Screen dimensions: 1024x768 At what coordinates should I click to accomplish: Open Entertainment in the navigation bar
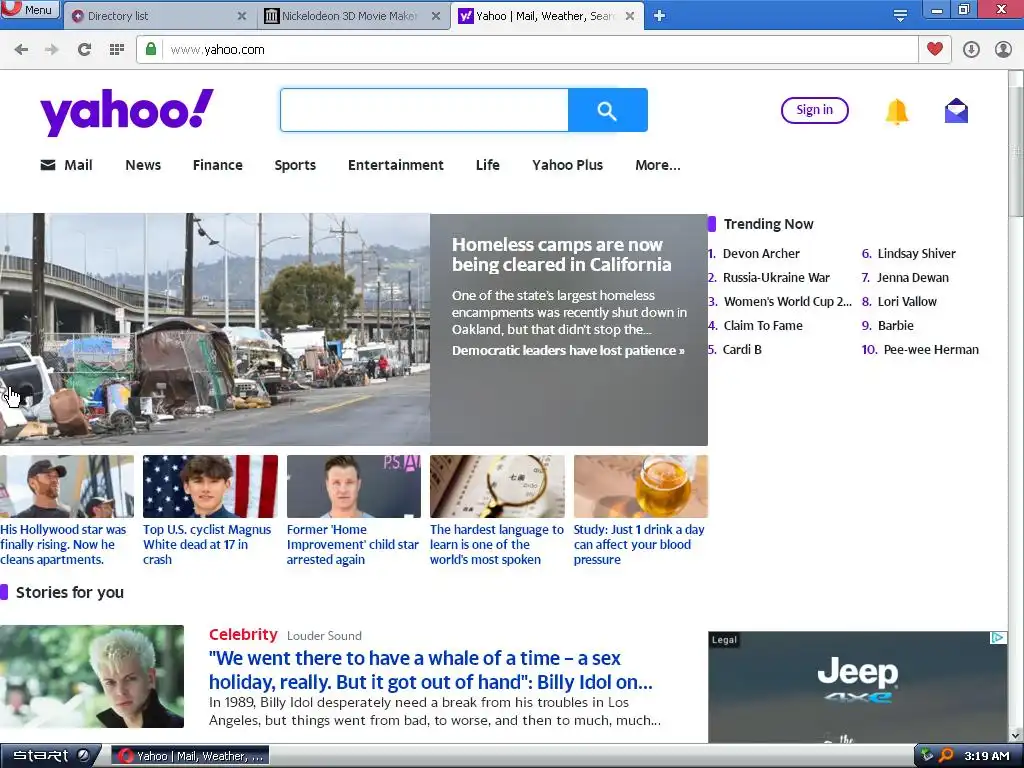[396, 165]
